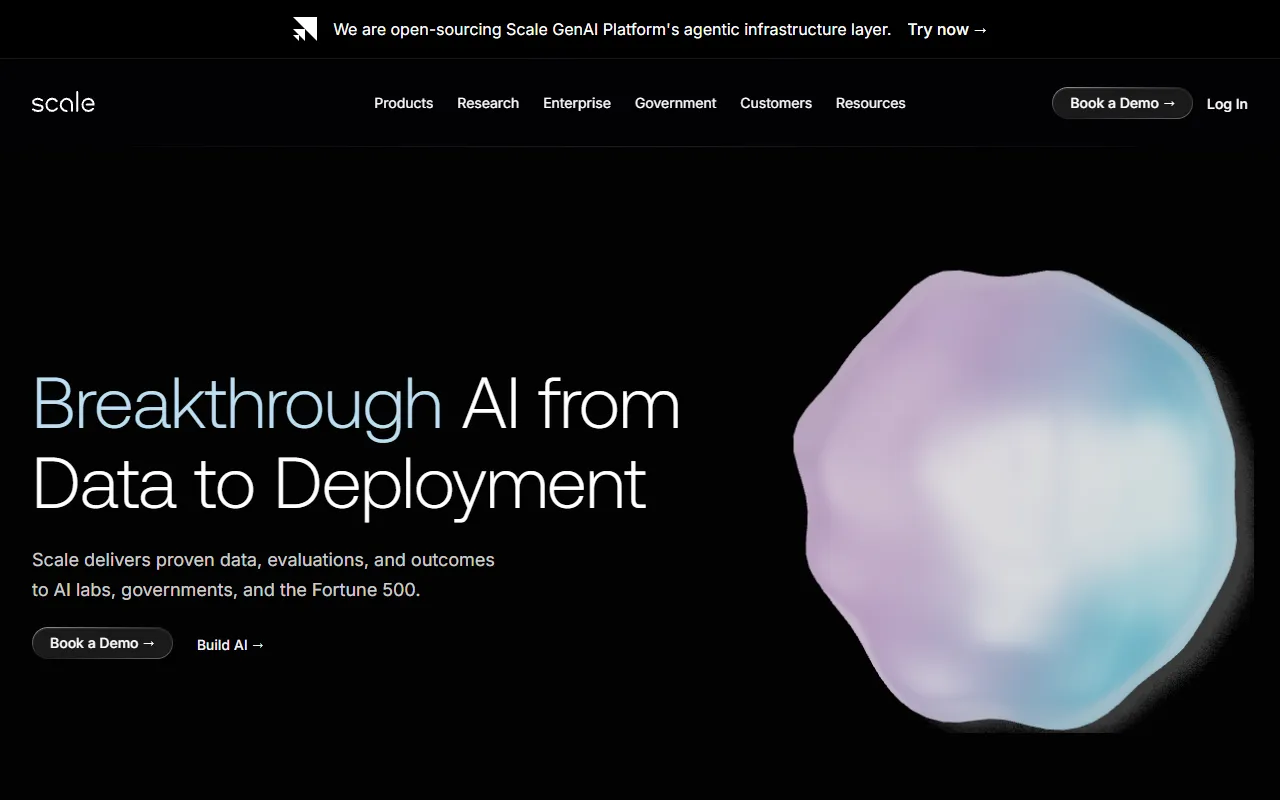Screen dimensions: 1280x800
Task: Follow the Build AI link
Action: [x=230, y=645]
